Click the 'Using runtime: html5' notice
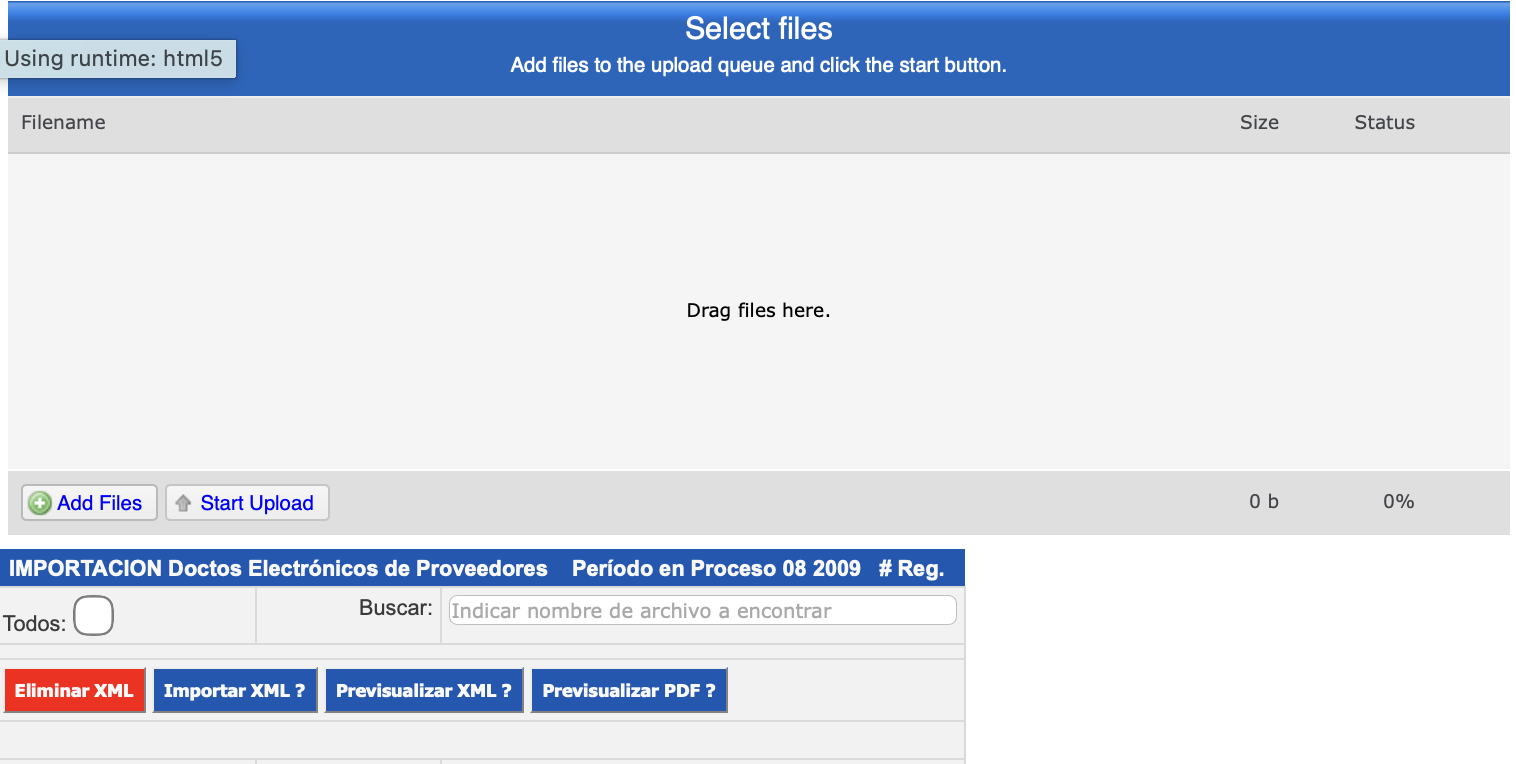This screenshot has width=1516, height=764. [x=114, y=58]
